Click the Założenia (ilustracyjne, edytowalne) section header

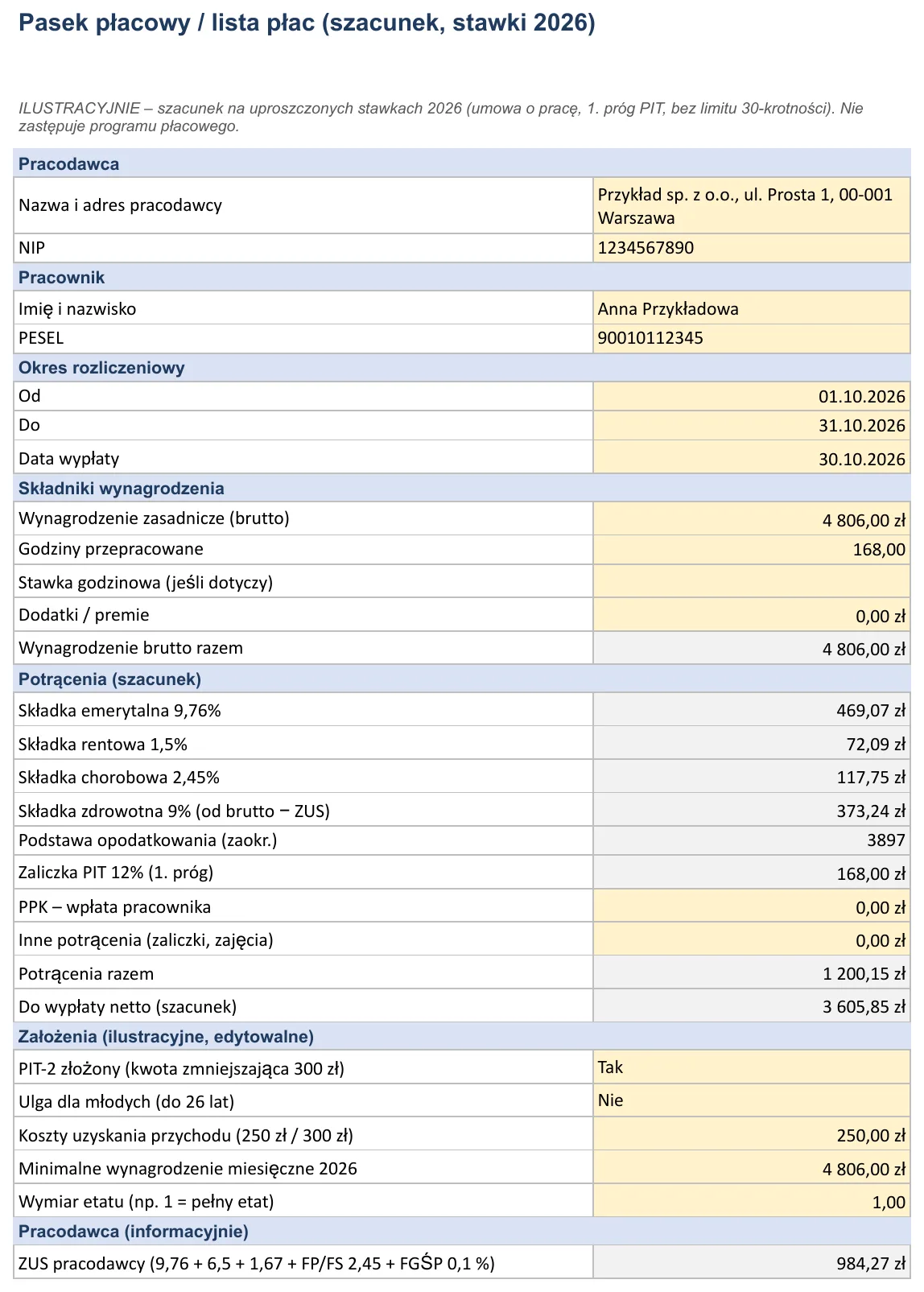click(x=462, y=1036)
